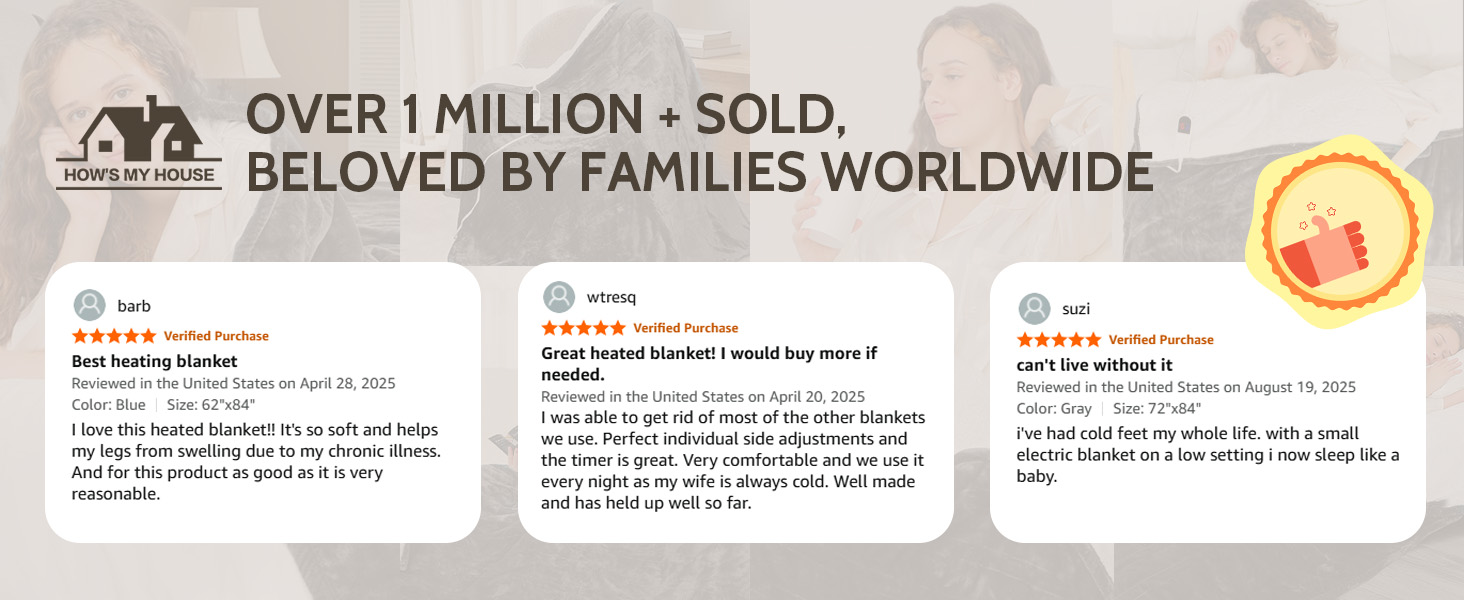Click suzi's profile avatar icon
1464x600 pixels.
[x=1034, y=309]
